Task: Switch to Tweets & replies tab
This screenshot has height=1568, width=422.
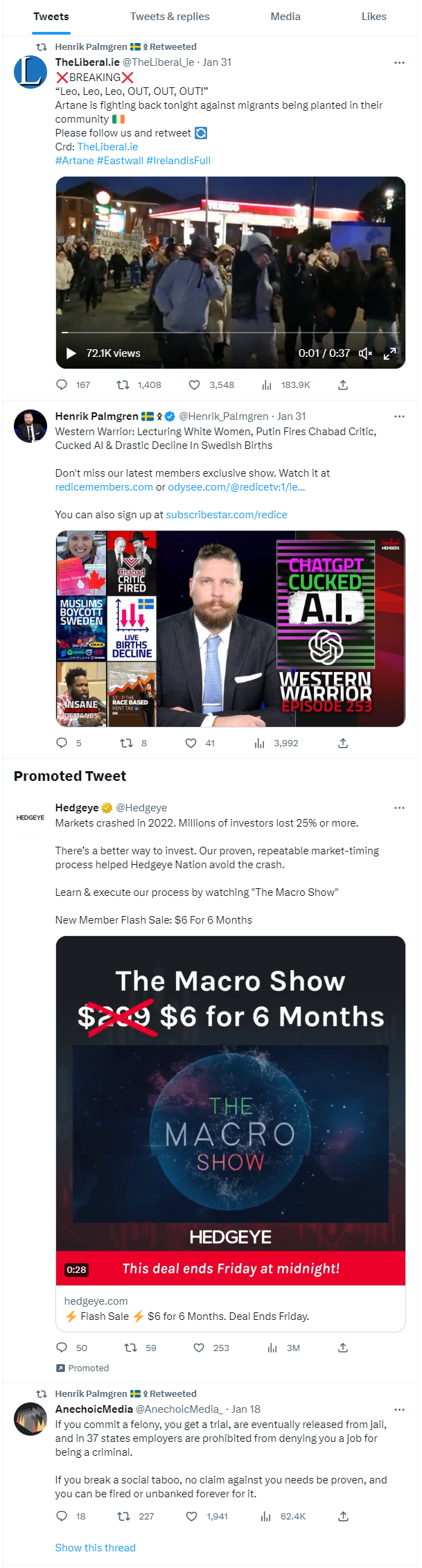Action: [x=170, y=17]
